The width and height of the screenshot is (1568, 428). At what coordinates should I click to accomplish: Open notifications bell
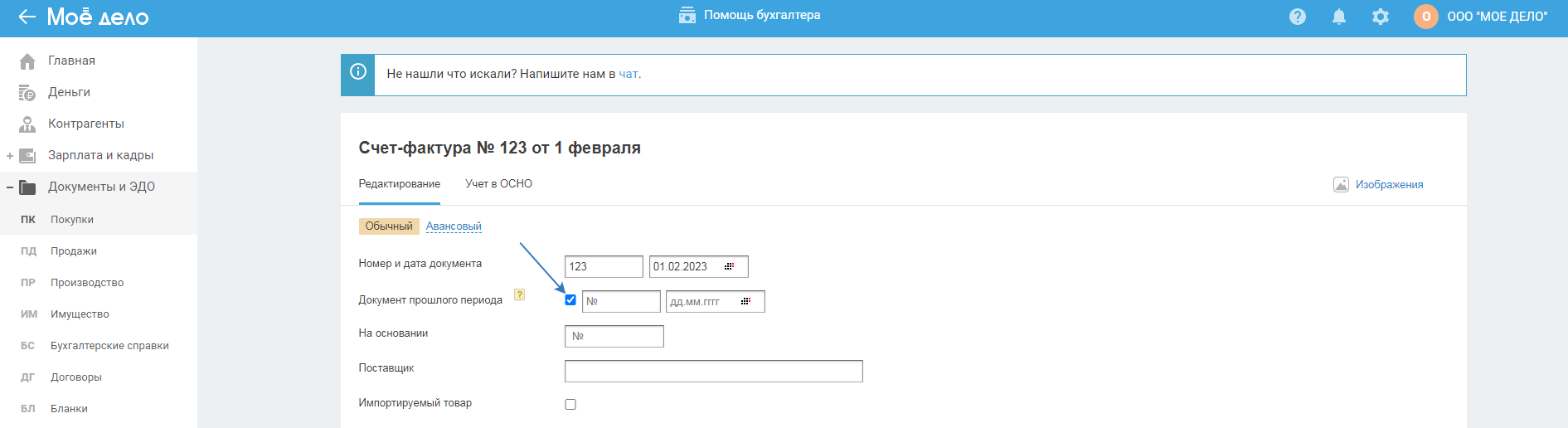point(1339,17)
